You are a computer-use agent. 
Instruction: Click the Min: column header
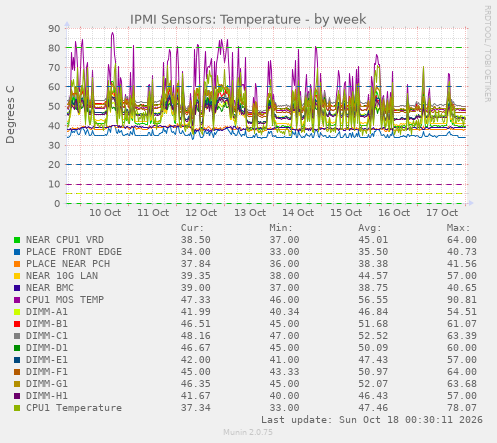point(281,228)
